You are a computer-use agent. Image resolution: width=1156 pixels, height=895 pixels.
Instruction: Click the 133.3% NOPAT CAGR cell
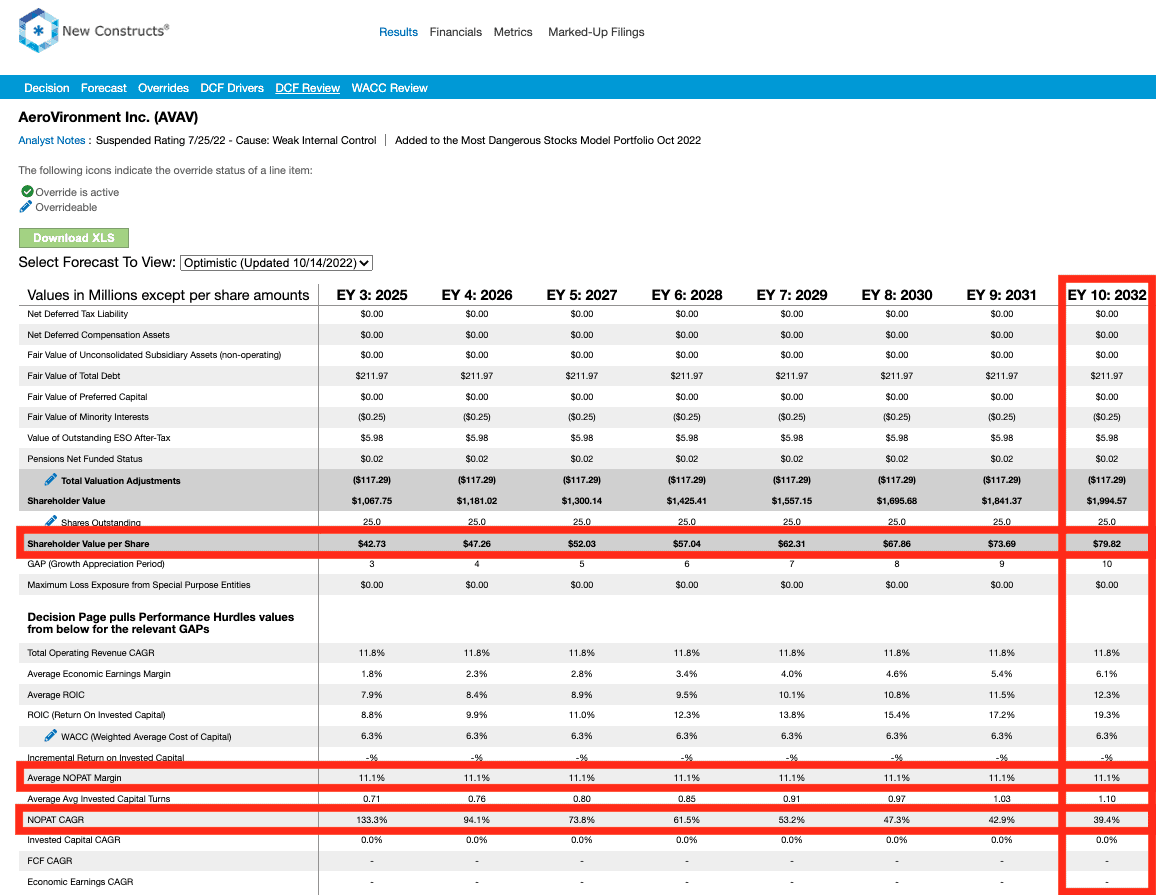coord(372,820)
